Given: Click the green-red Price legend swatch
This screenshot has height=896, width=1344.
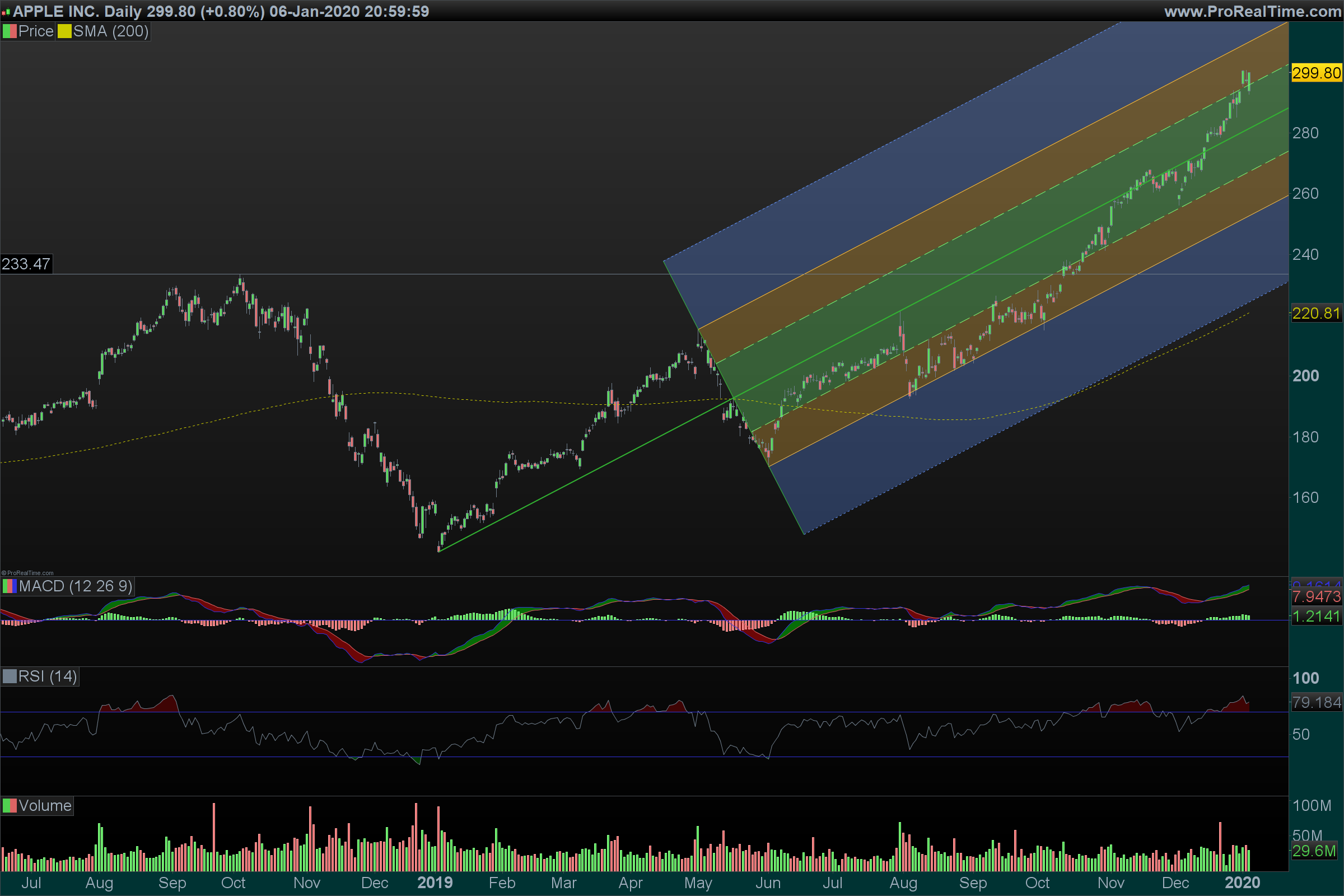Looking at the screenshot, I should (x=10, y=31).
